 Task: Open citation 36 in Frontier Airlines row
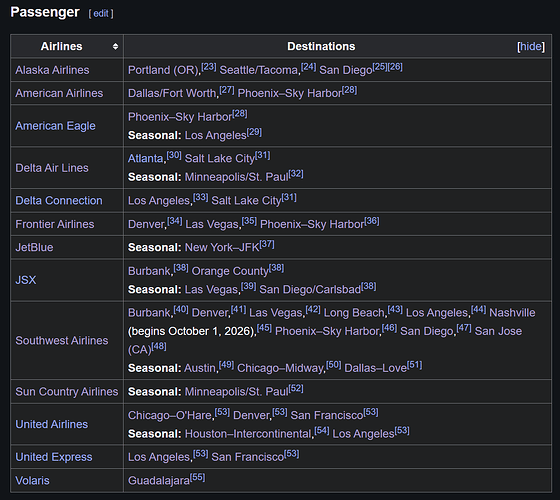(372, 221)
